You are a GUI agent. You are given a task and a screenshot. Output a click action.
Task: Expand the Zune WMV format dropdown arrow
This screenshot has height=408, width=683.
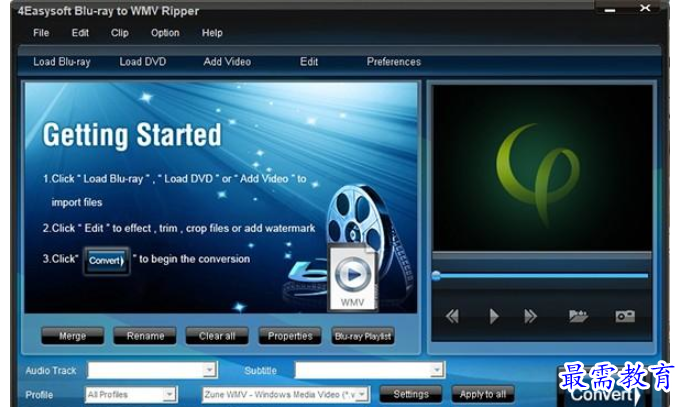[x=362, y=395]
